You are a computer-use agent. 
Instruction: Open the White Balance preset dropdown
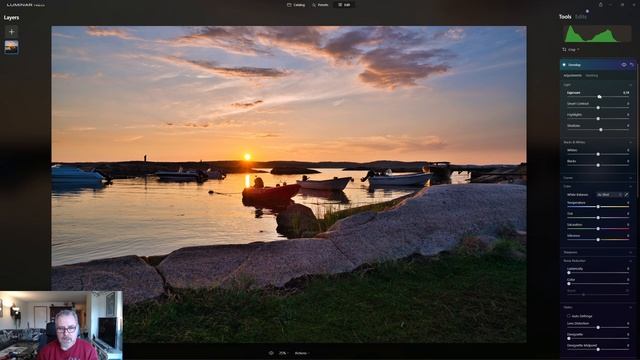pos(609,195)
